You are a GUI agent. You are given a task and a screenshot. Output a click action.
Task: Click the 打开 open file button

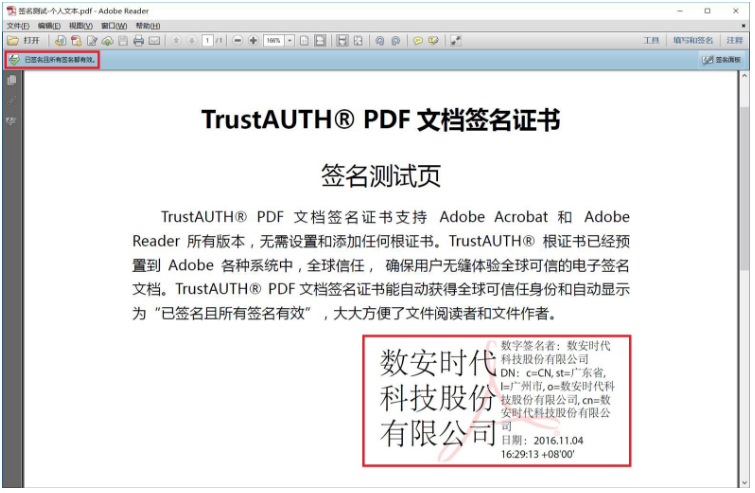tap(24, 41)
